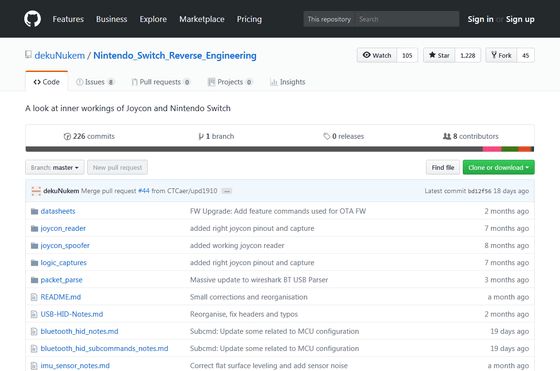Image resolution: width=560 pixels, height=371 pixels.
Task: Click the This repository search scope label
Action: [329, 19]
